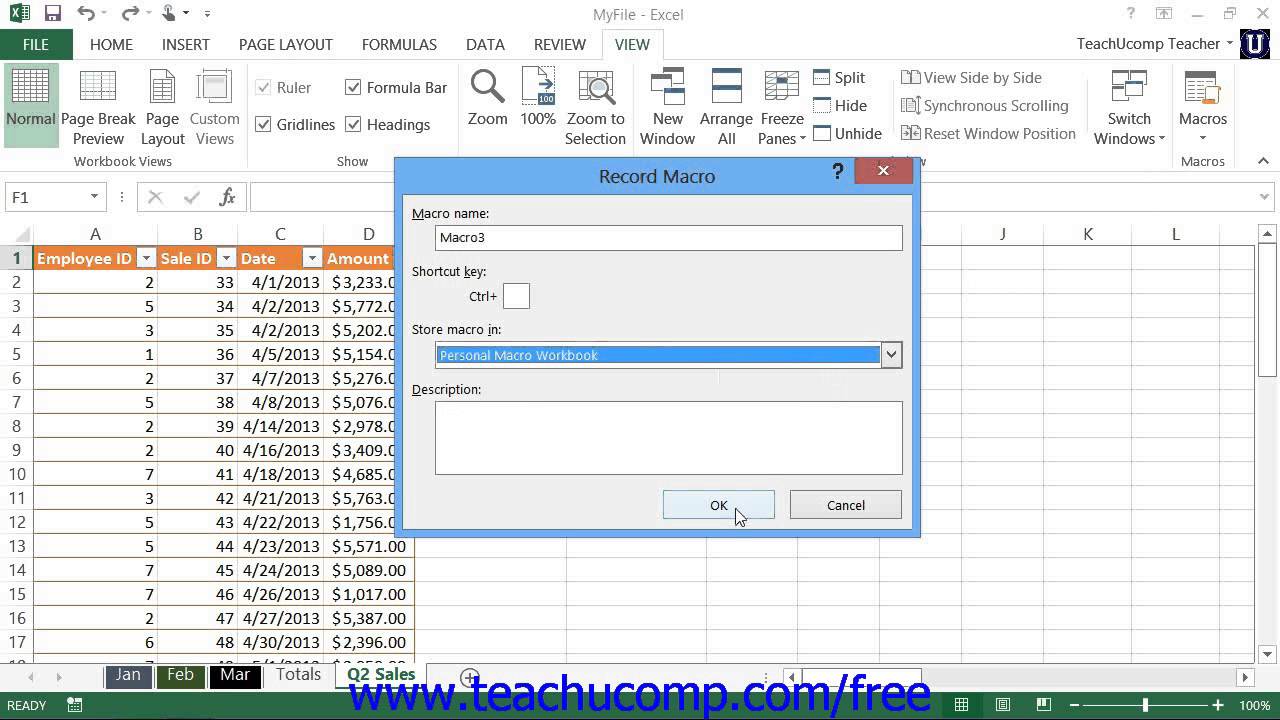Click OK in Record Macro dialog

(719, 505)
